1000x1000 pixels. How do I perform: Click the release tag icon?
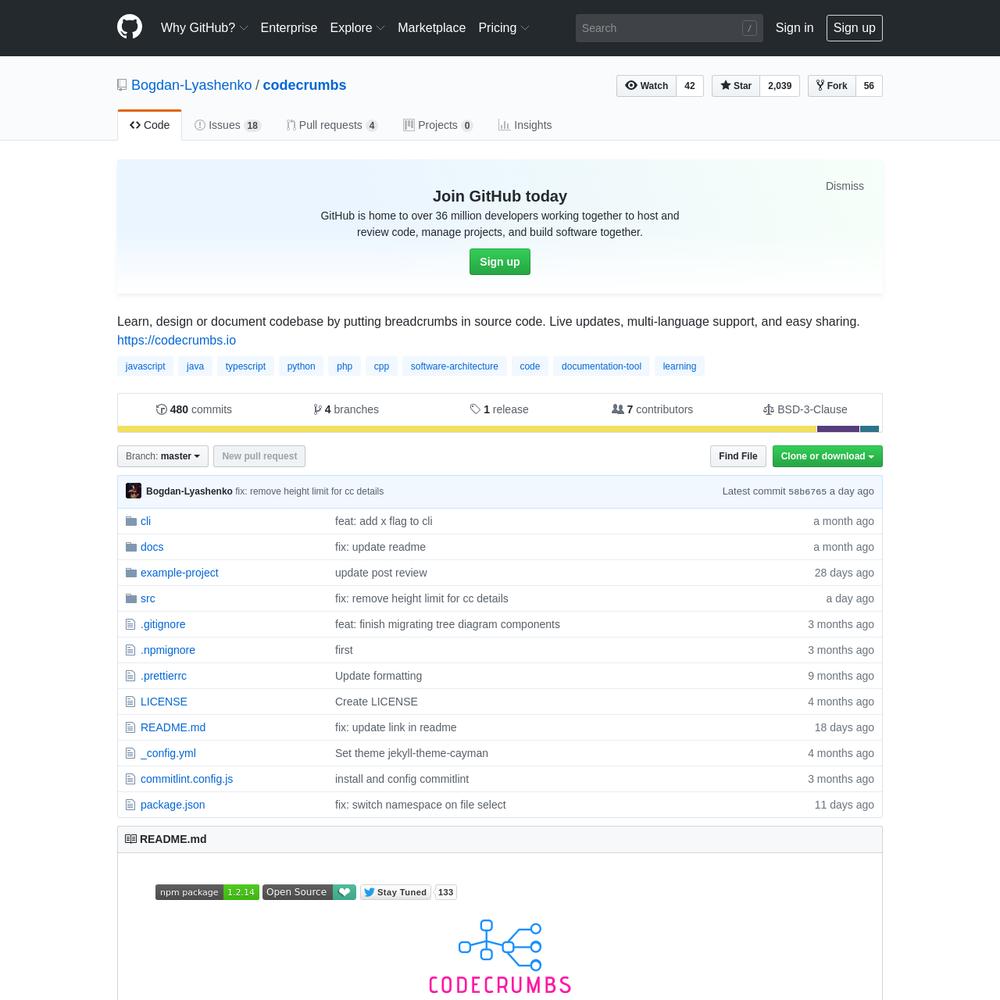tap(475, 409)
